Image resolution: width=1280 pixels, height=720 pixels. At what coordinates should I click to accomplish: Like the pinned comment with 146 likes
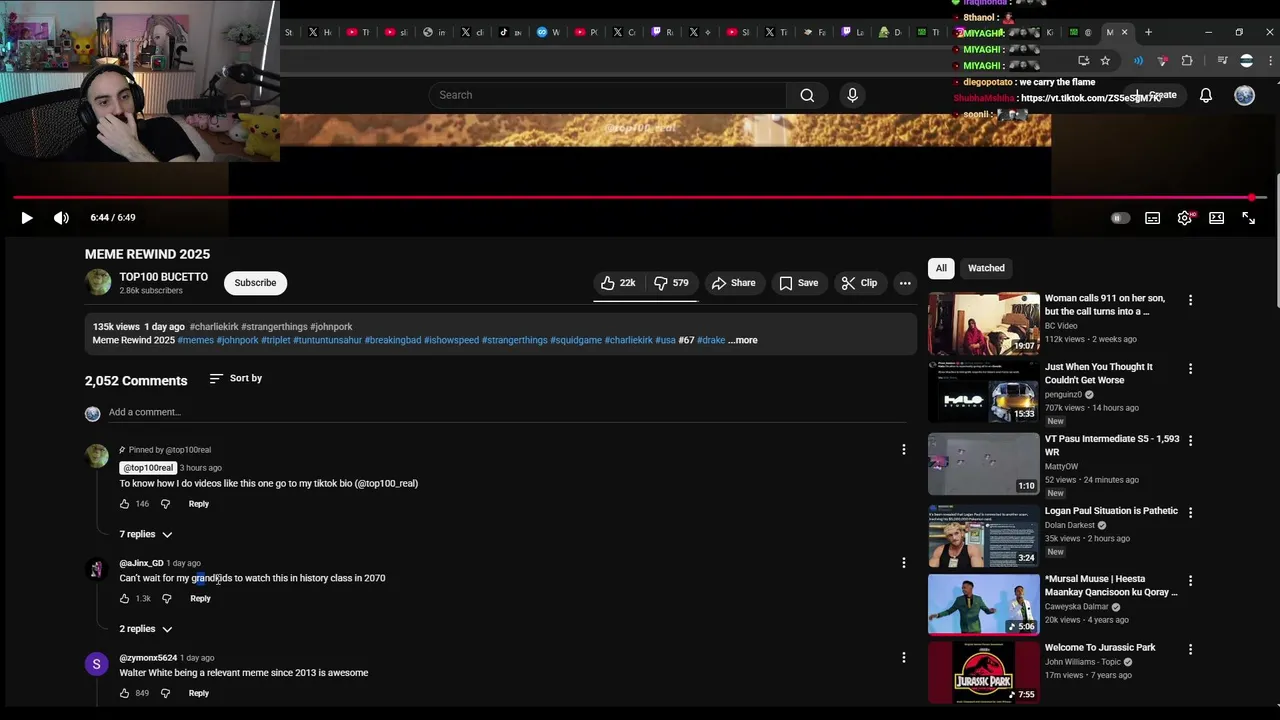click(125, 504)
